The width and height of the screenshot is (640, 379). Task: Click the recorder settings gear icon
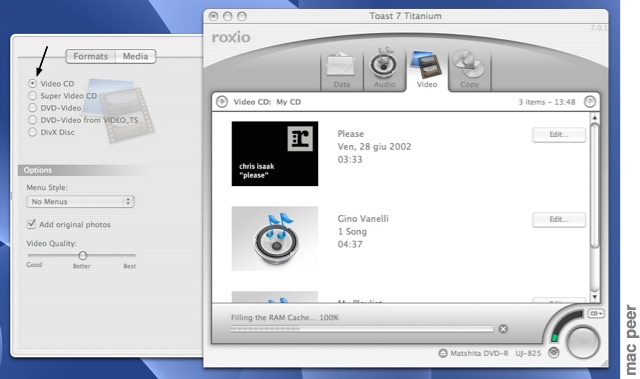(554, 353)
